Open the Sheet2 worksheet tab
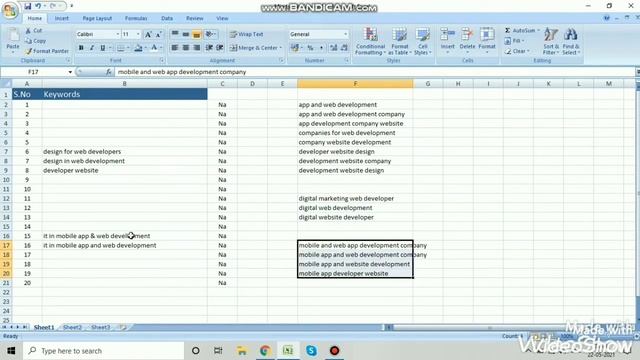The width and height of the screenshot is (640, 360). [x=72, y=327]
